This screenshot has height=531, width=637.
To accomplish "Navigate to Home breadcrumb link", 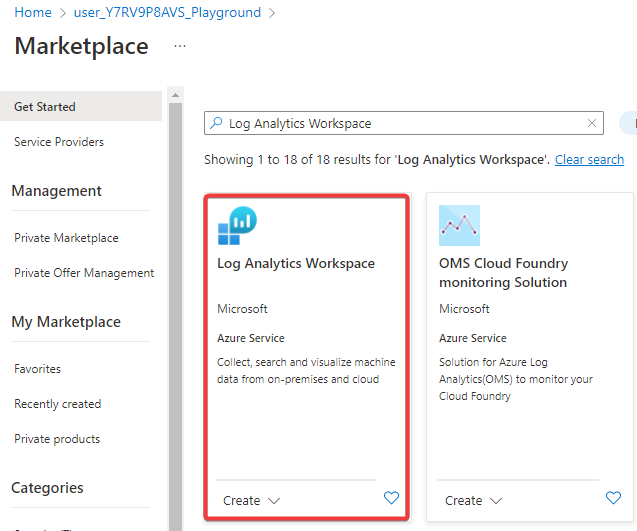I will [33, 13].
